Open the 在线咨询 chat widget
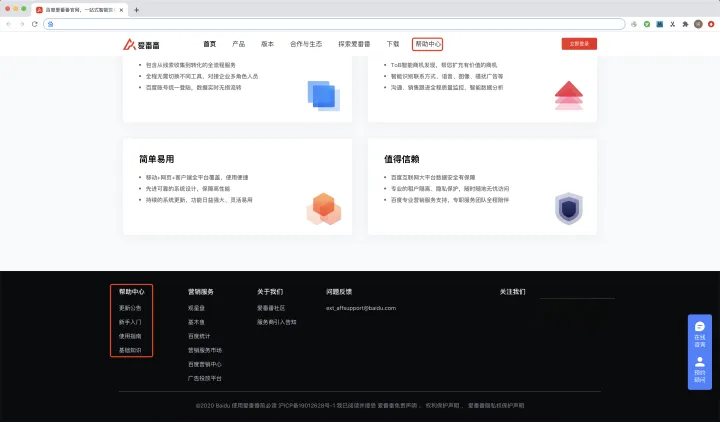 click(699, 334)
